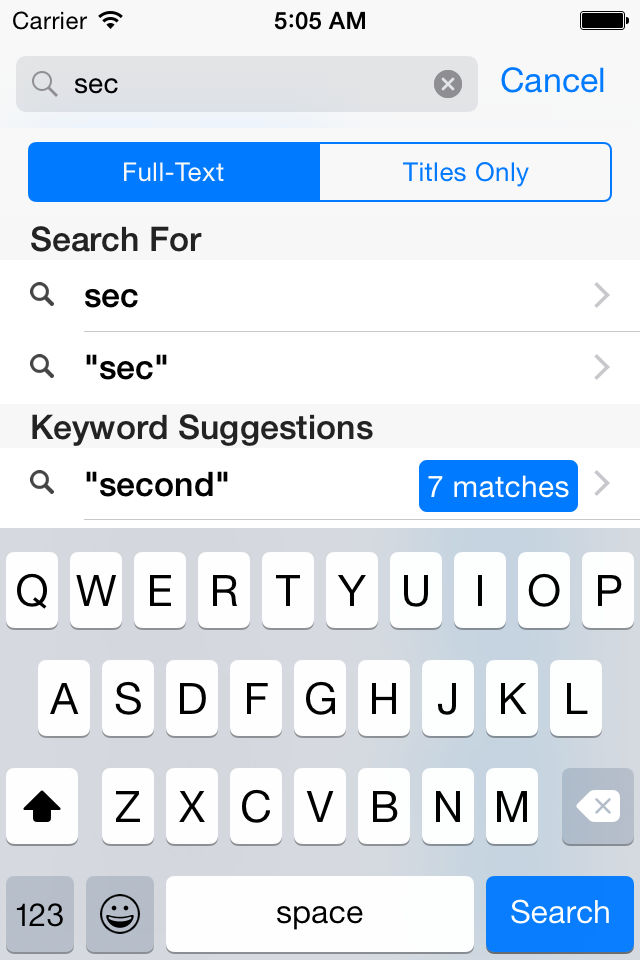Focus the sec search input field
Viewport: 640px width, 960px height.
click(247, 84)
